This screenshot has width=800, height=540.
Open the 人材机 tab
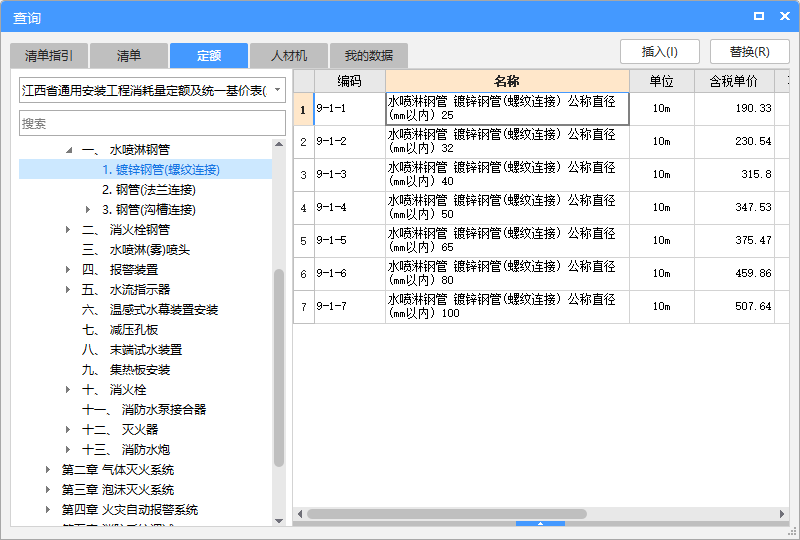(x=289, y=56)
